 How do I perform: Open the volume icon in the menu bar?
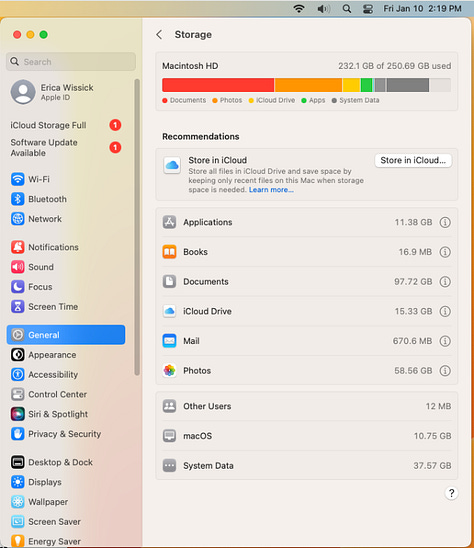(324, 8)
